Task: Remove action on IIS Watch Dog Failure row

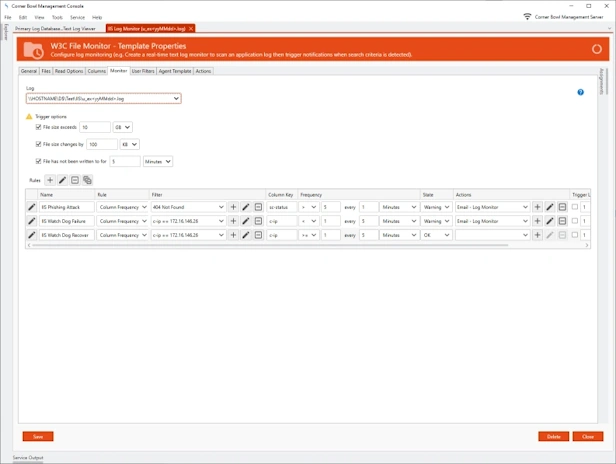Action: [562, 221]
